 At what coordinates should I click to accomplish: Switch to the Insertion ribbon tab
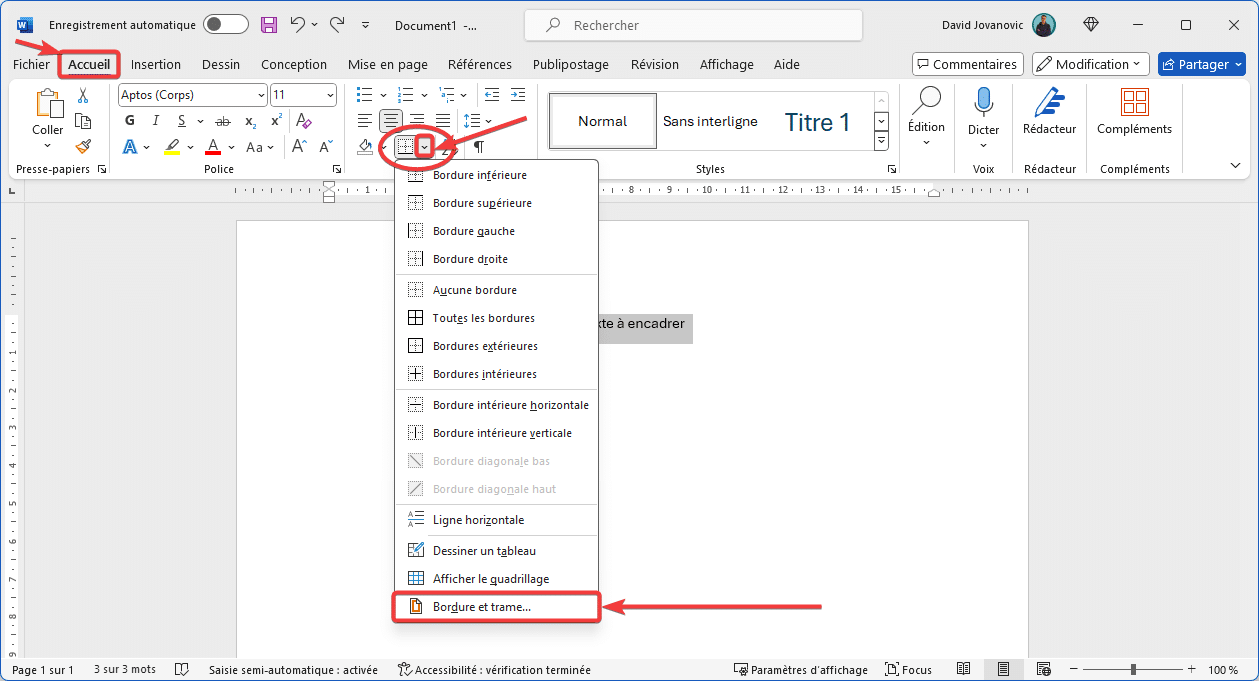156,64
